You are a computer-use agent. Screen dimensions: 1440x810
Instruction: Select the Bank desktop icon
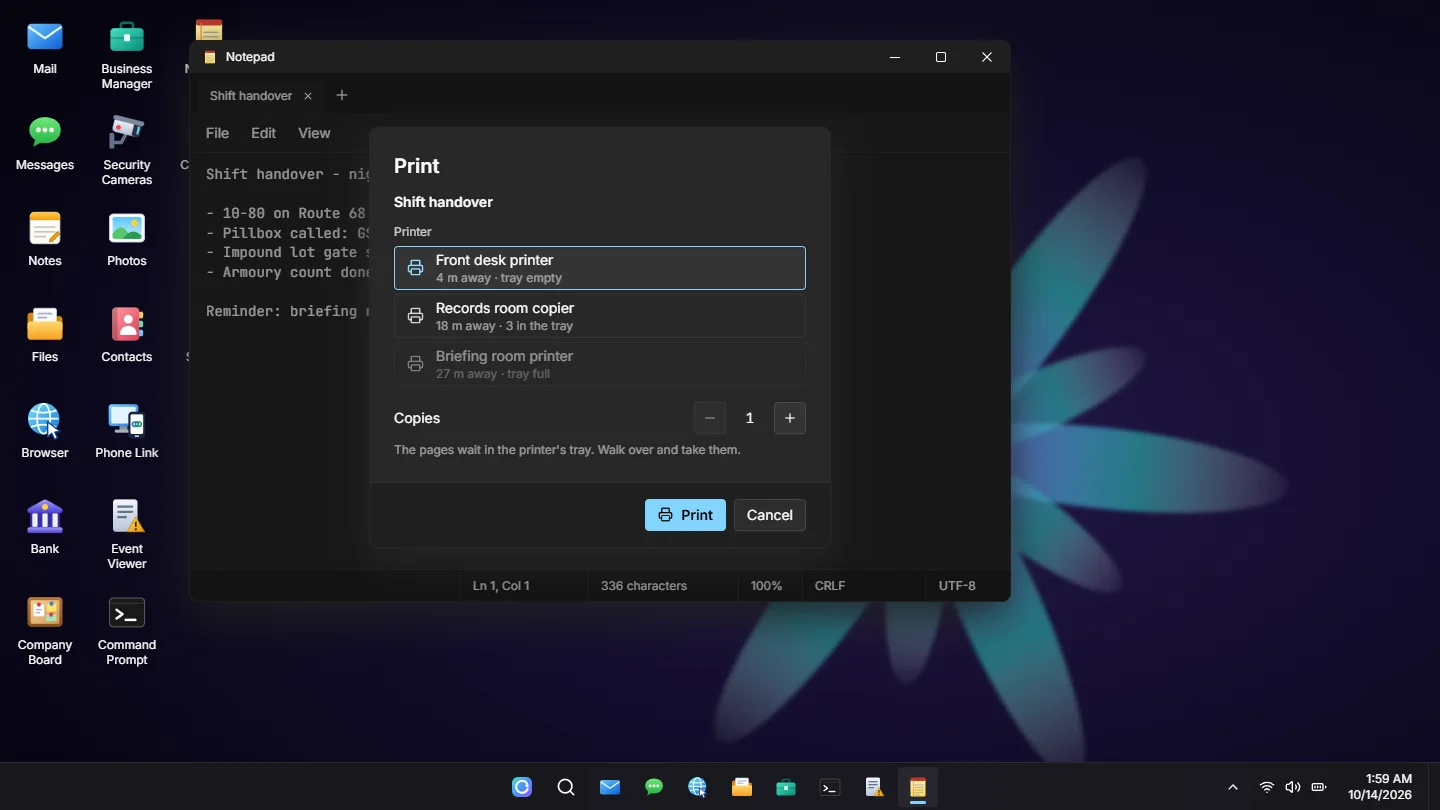pos(45,528)
